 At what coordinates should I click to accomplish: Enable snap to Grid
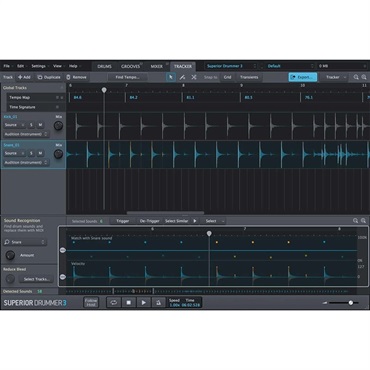pos(227,77)
